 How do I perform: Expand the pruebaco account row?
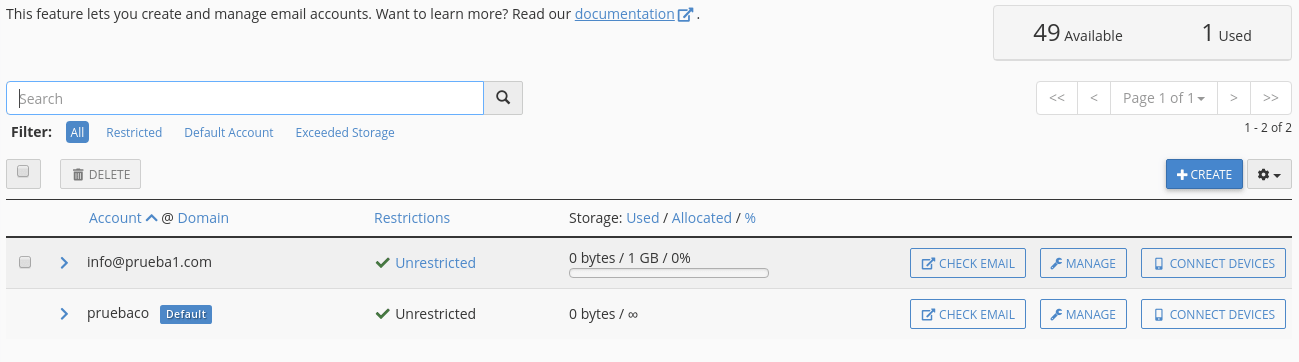(64, 314)
